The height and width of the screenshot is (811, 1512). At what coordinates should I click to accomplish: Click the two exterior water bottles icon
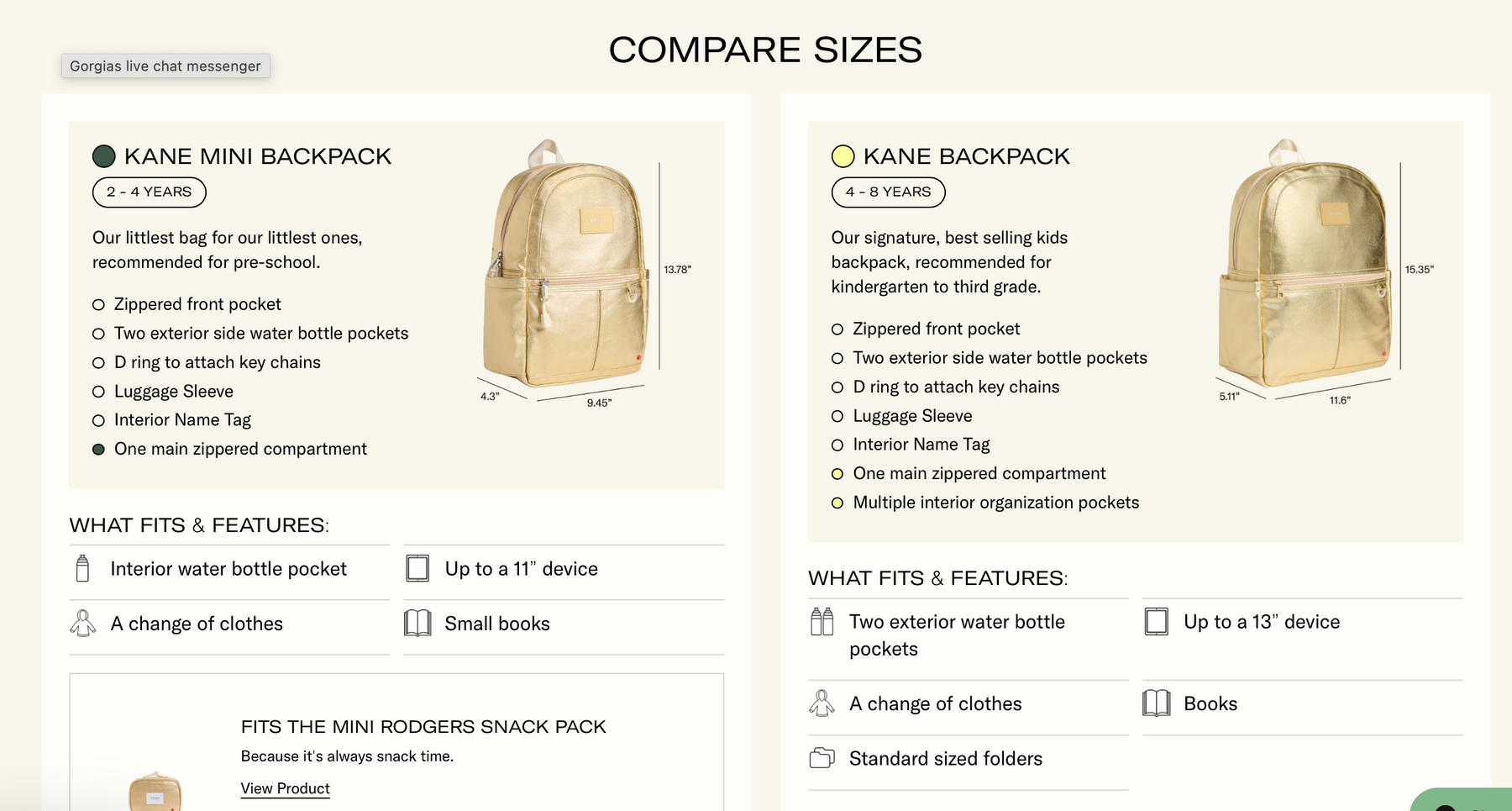822,622
